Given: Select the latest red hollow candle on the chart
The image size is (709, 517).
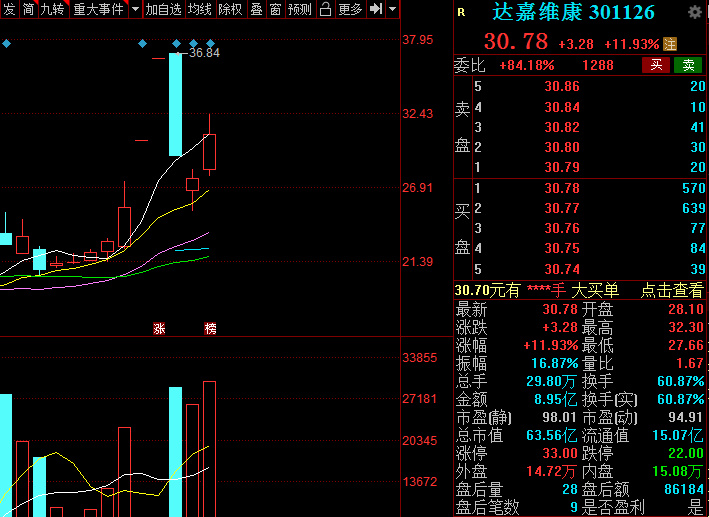Looking at the screenshot, I should tap(209, 152).
